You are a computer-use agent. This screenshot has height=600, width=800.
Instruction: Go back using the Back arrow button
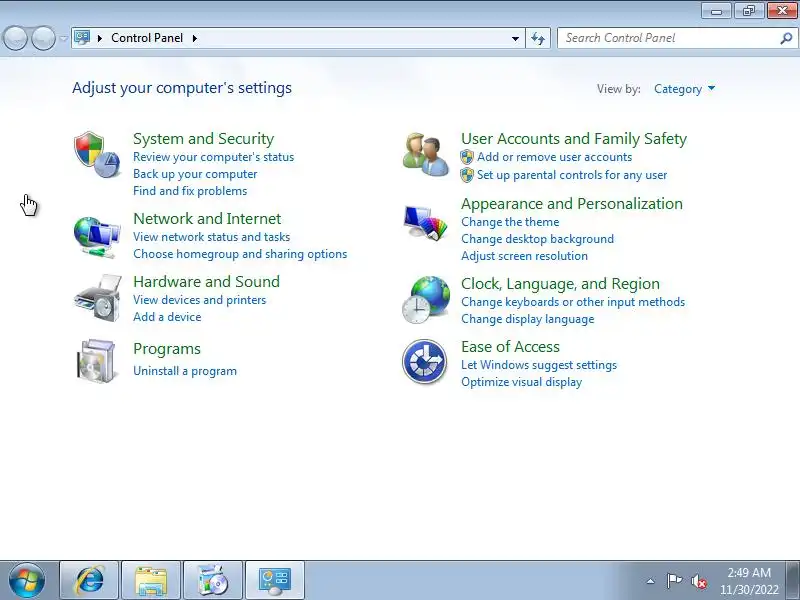(x=15, y=38)
